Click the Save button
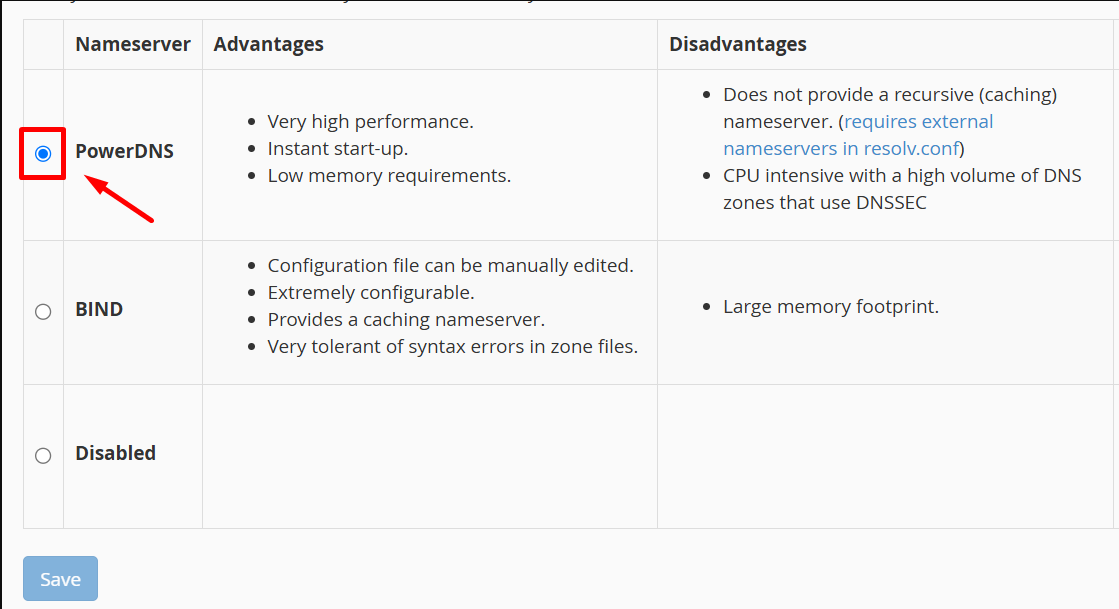The width and height of the screenshot is (1119, 609). point(61,578)
